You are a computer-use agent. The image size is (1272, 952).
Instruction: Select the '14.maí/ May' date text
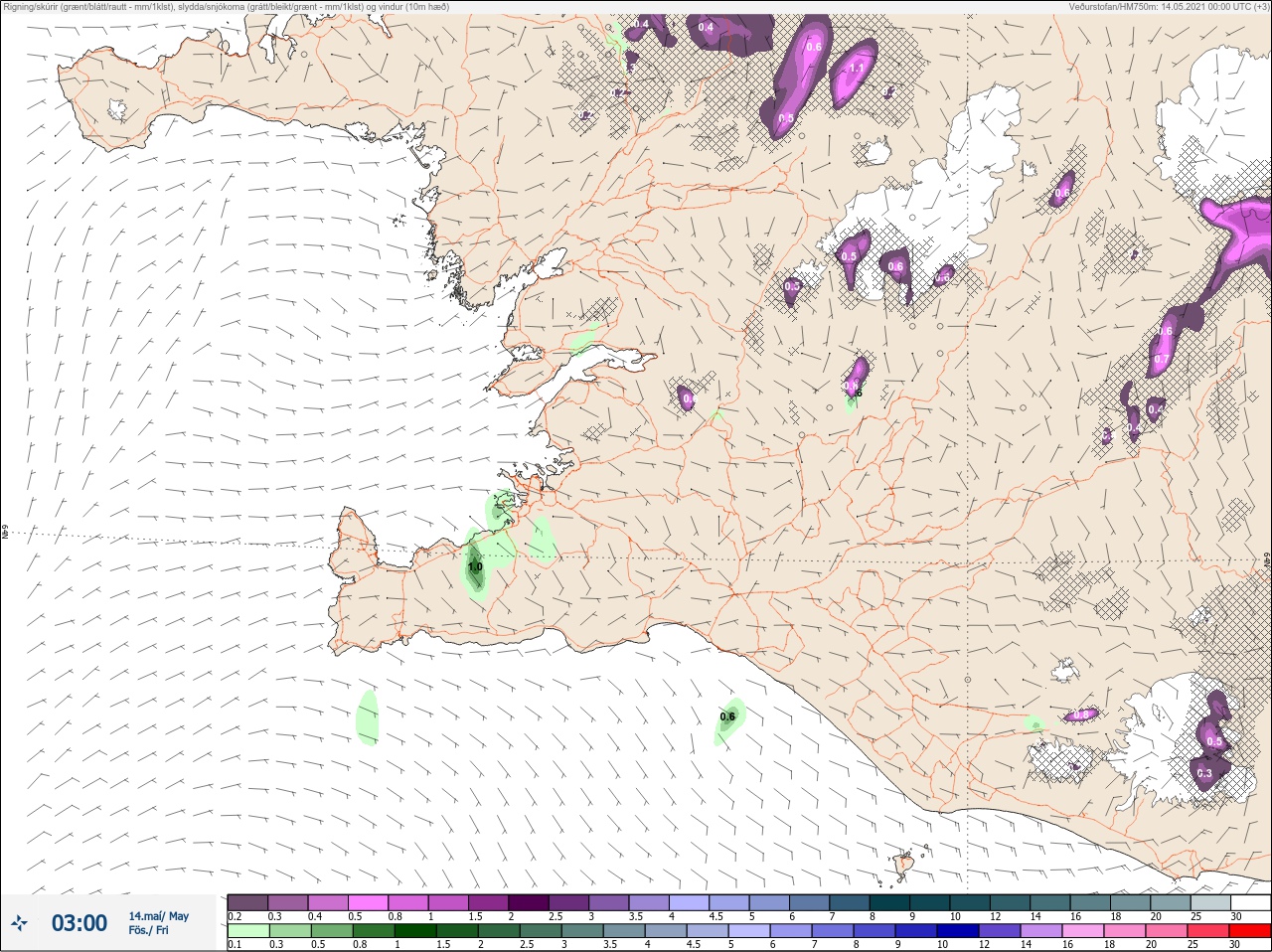point(159,916)
